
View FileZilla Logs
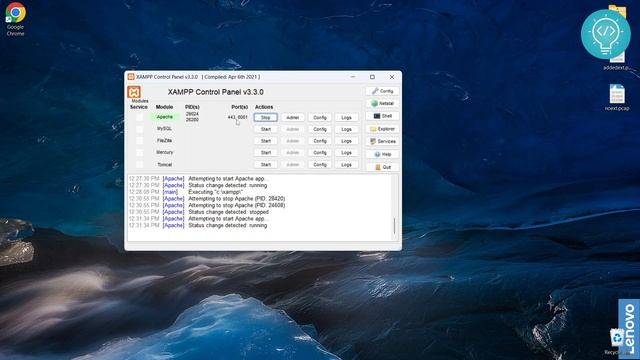(x=347, y=141)
